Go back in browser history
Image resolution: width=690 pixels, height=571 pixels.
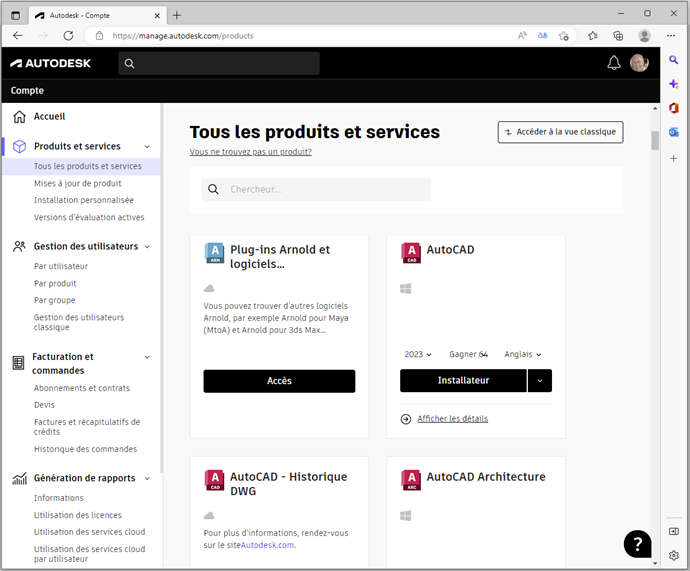coord(18,36)
